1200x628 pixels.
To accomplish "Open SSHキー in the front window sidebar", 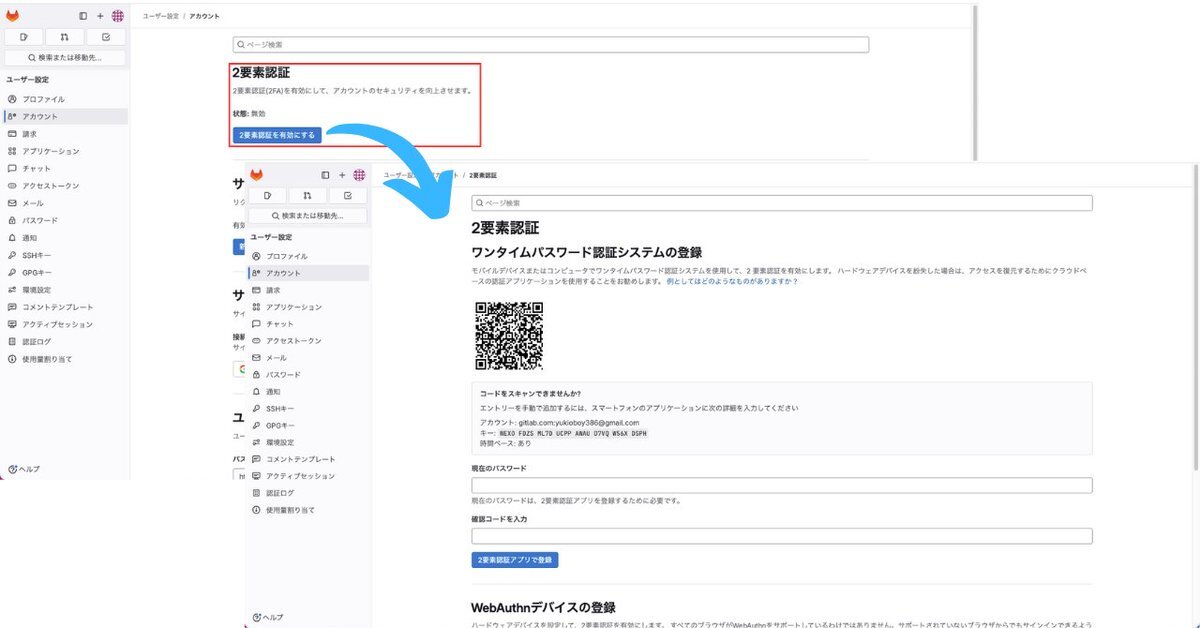I will click(x=310, y=409).
